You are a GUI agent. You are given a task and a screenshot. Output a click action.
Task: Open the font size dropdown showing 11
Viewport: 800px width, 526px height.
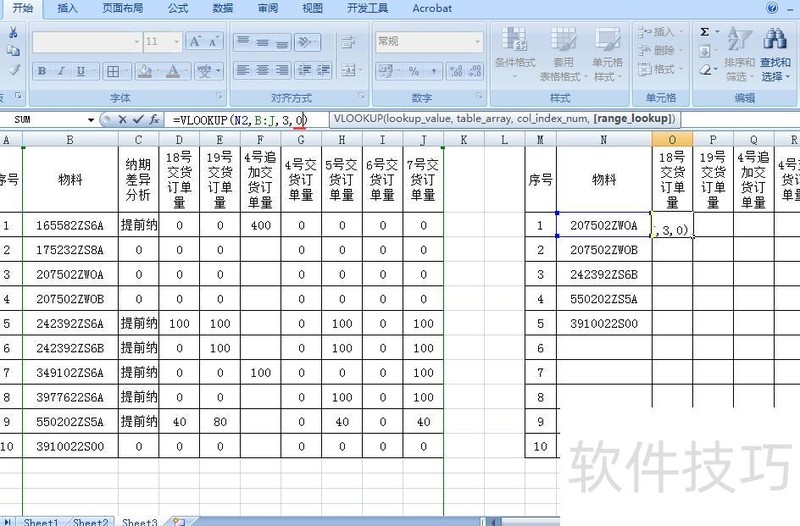[177, 42]
